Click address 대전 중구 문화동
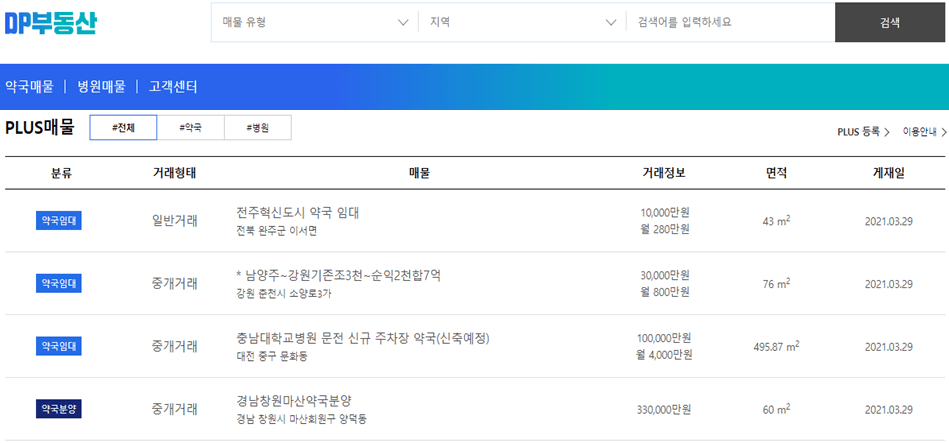The image size is (949, 443). [272, 357]
